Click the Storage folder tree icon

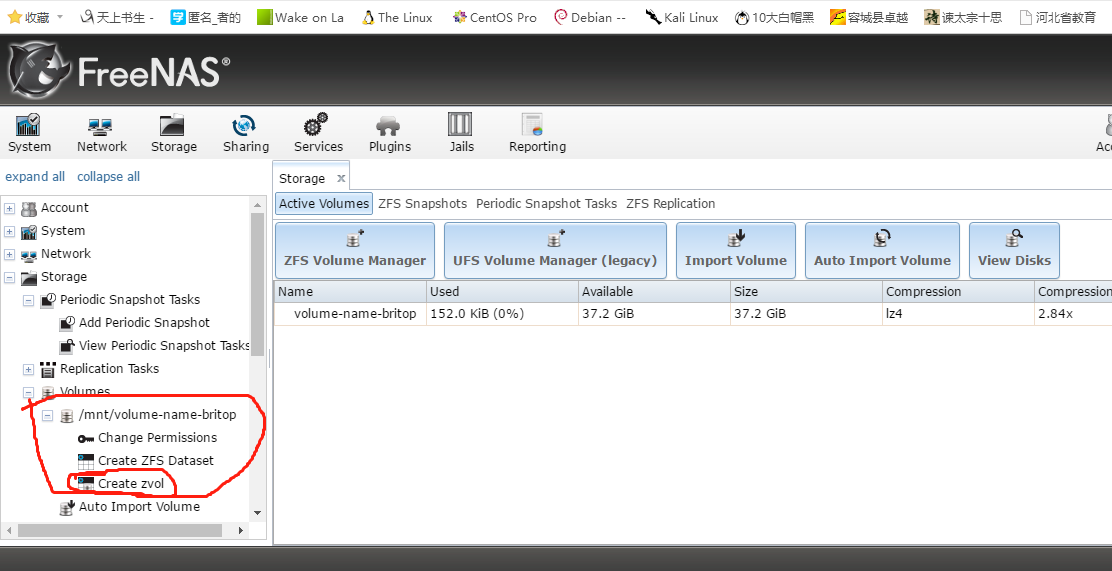(x=29, y=277)
